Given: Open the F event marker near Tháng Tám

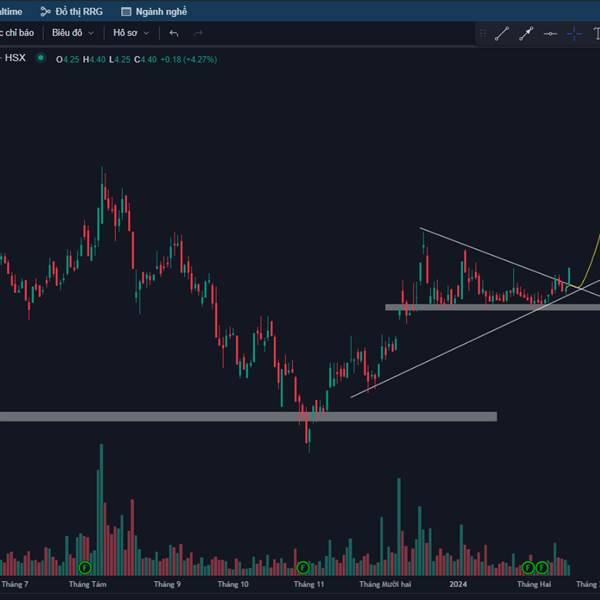Looking at the screenshot, I should tap(85, 567).
